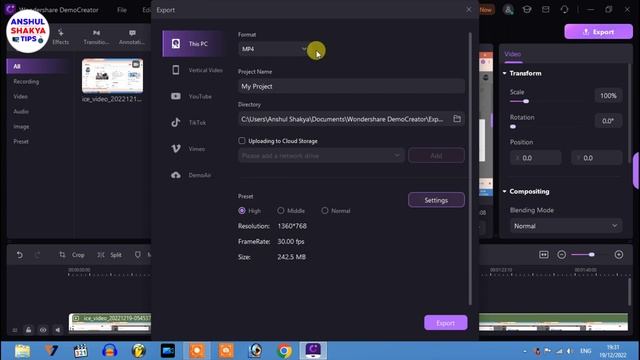The height and width of the screenshot is (360, 640).
Task: Open the Annotations panel
Action: [132, 37]
